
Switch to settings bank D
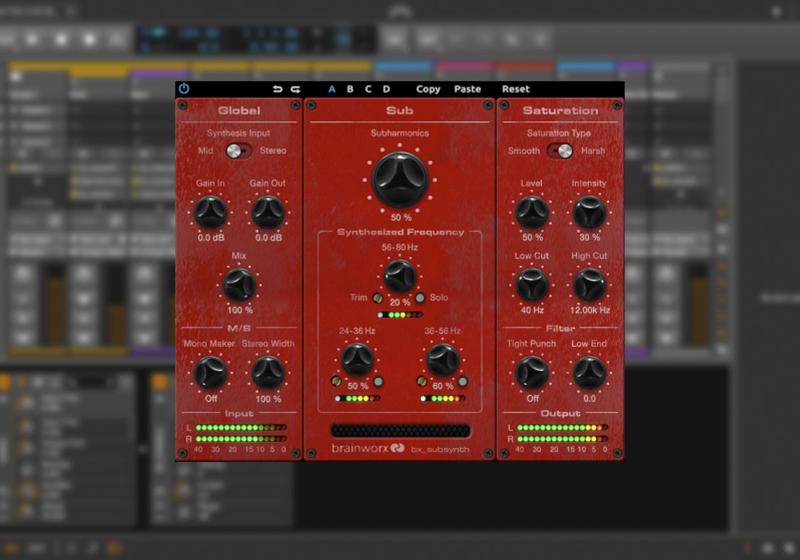[x=386, y=89]
